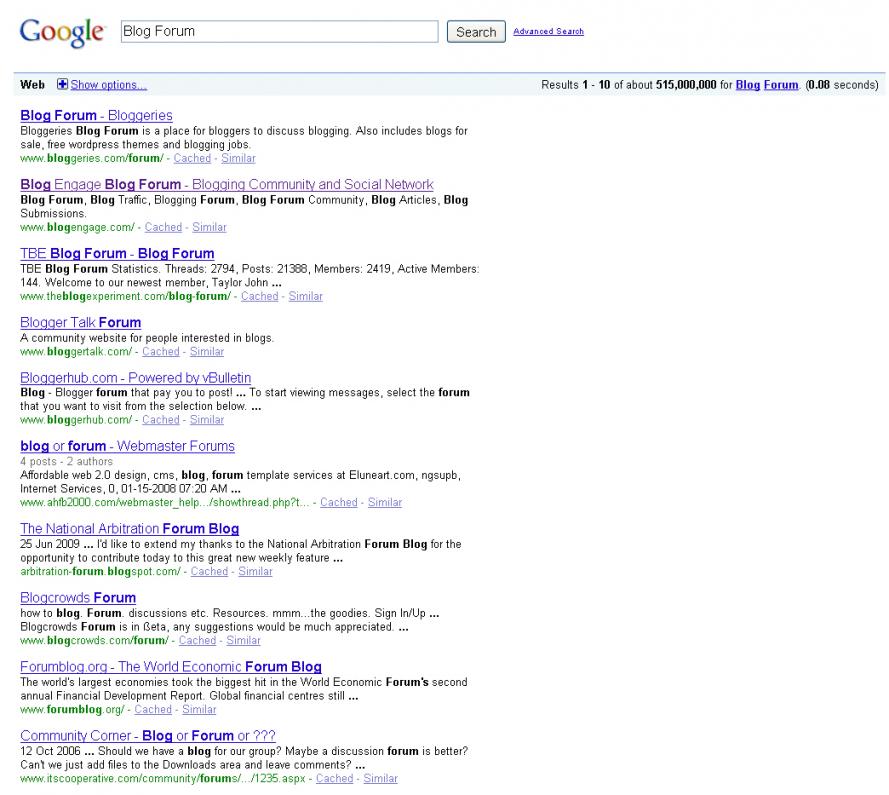
Task: Open Blog Forum - Bloggeries result
Action: click(x=96, y=115)
